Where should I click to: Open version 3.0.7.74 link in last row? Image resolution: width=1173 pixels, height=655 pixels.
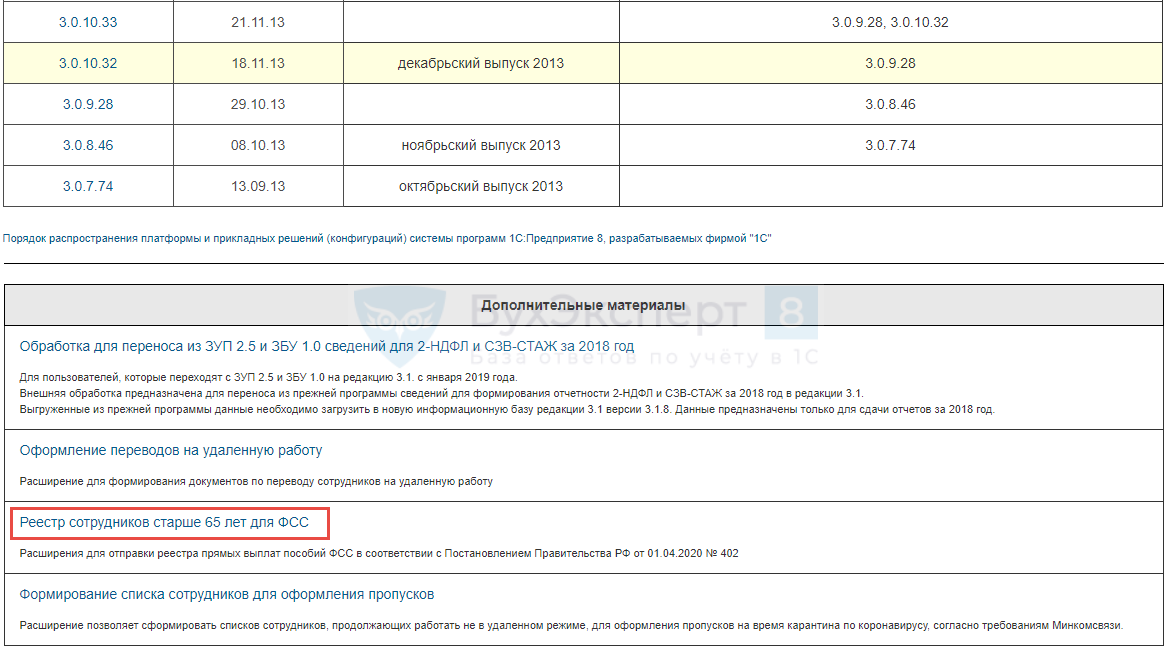point(88,186)
